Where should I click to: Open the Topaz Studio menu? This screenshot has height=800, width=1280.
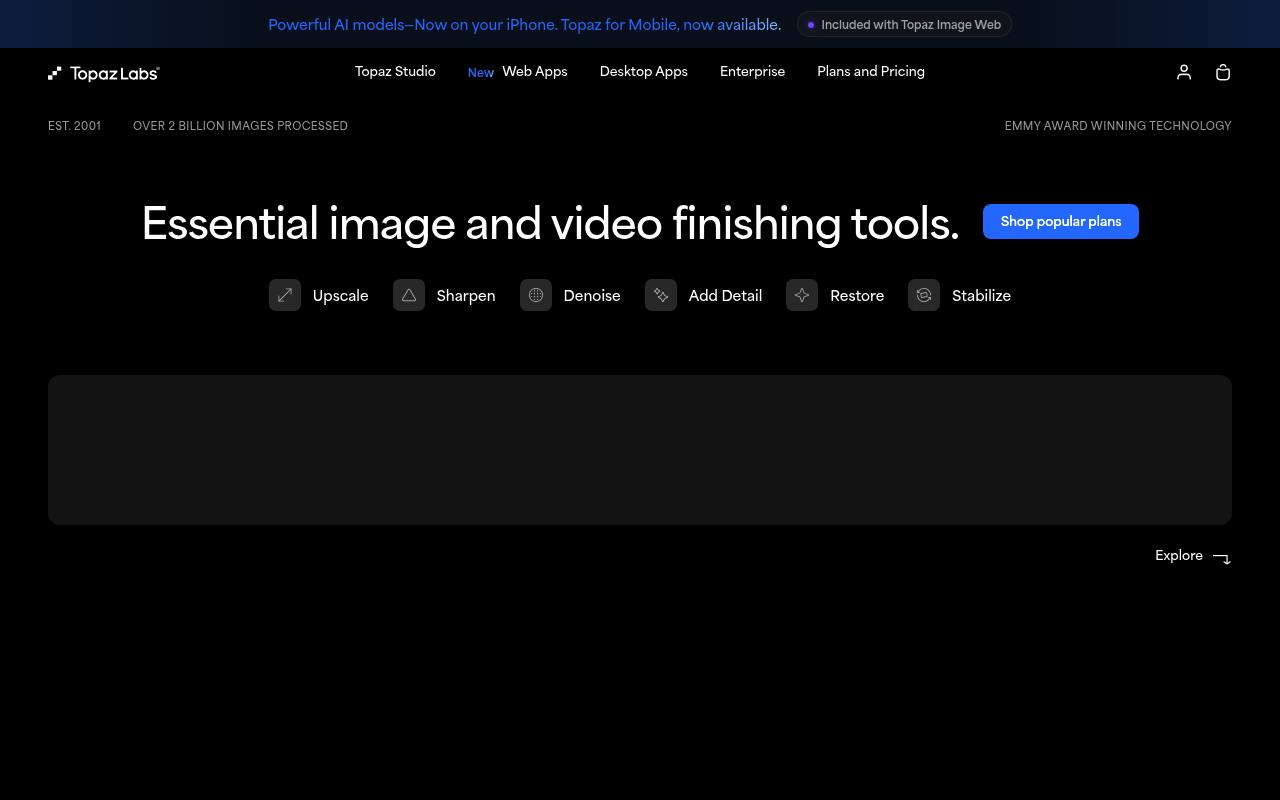(395, 72)
